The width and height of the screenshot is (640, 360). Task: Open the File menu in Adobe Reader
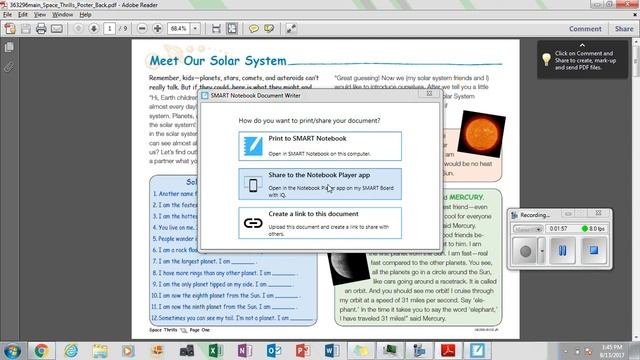(7, 15)
